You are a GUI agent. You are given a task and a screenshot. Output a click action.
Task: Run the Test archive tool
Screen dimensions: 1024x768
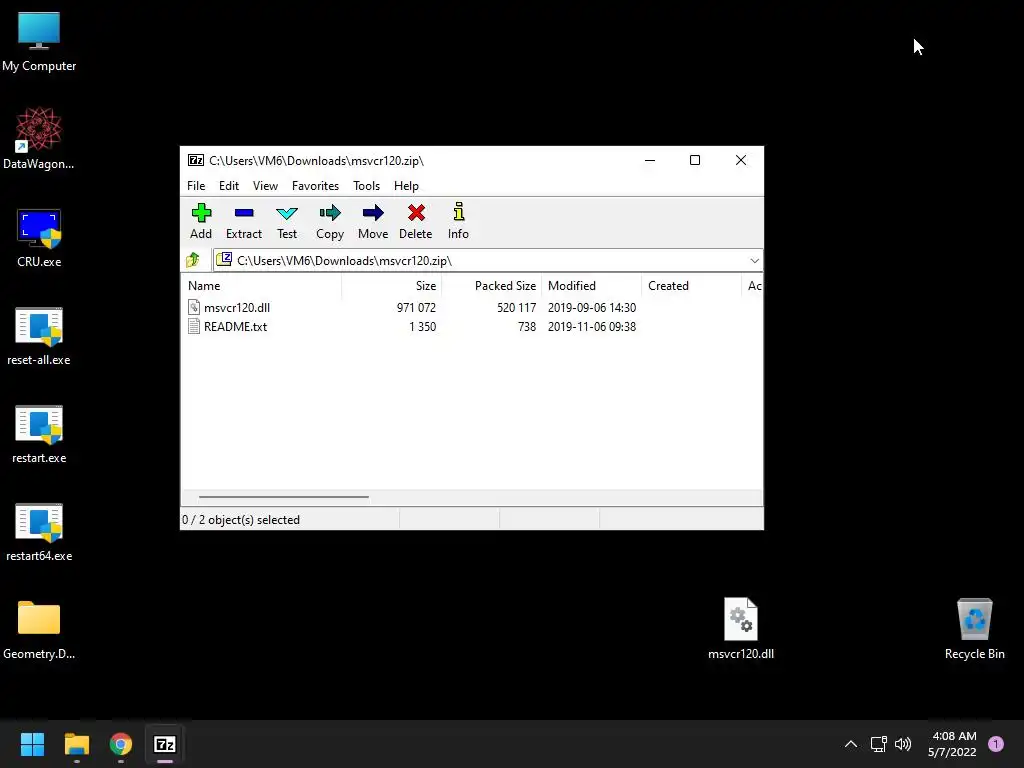(x=287, y=213)
